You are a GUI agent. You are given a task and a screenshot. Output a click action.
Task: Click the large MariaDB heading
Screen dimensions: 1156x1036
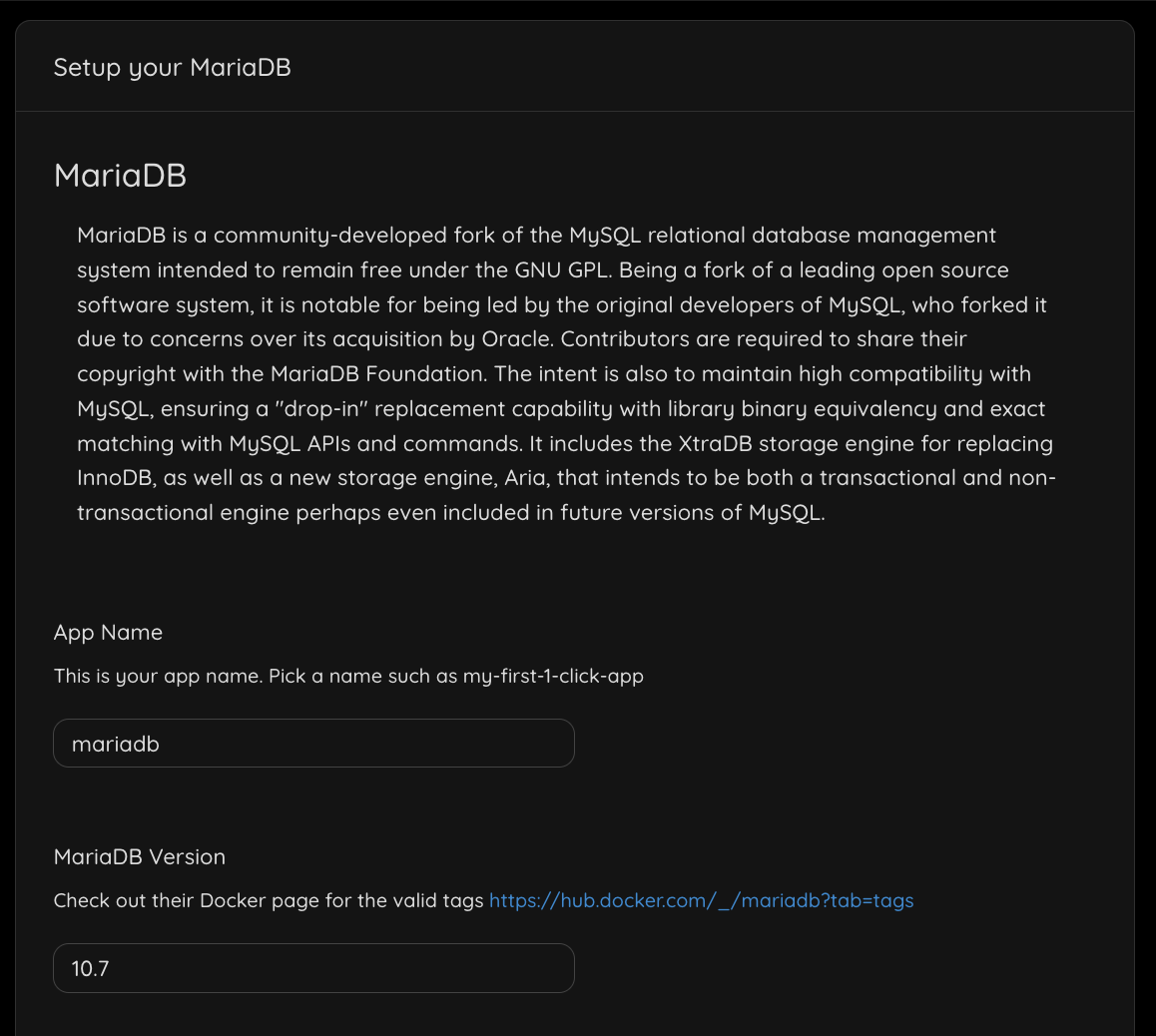click(121, 176)
